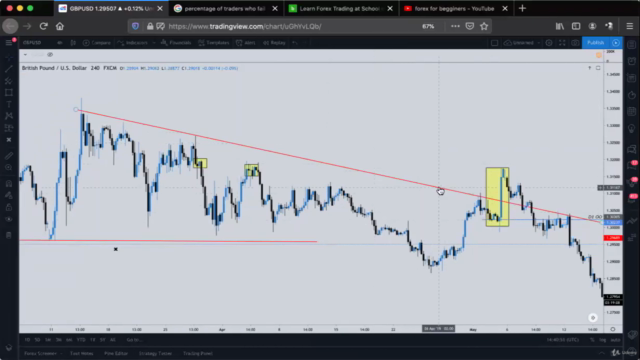Open the geometric shapes tool
This screenshot has height=360, width=640.
[9, 92]
